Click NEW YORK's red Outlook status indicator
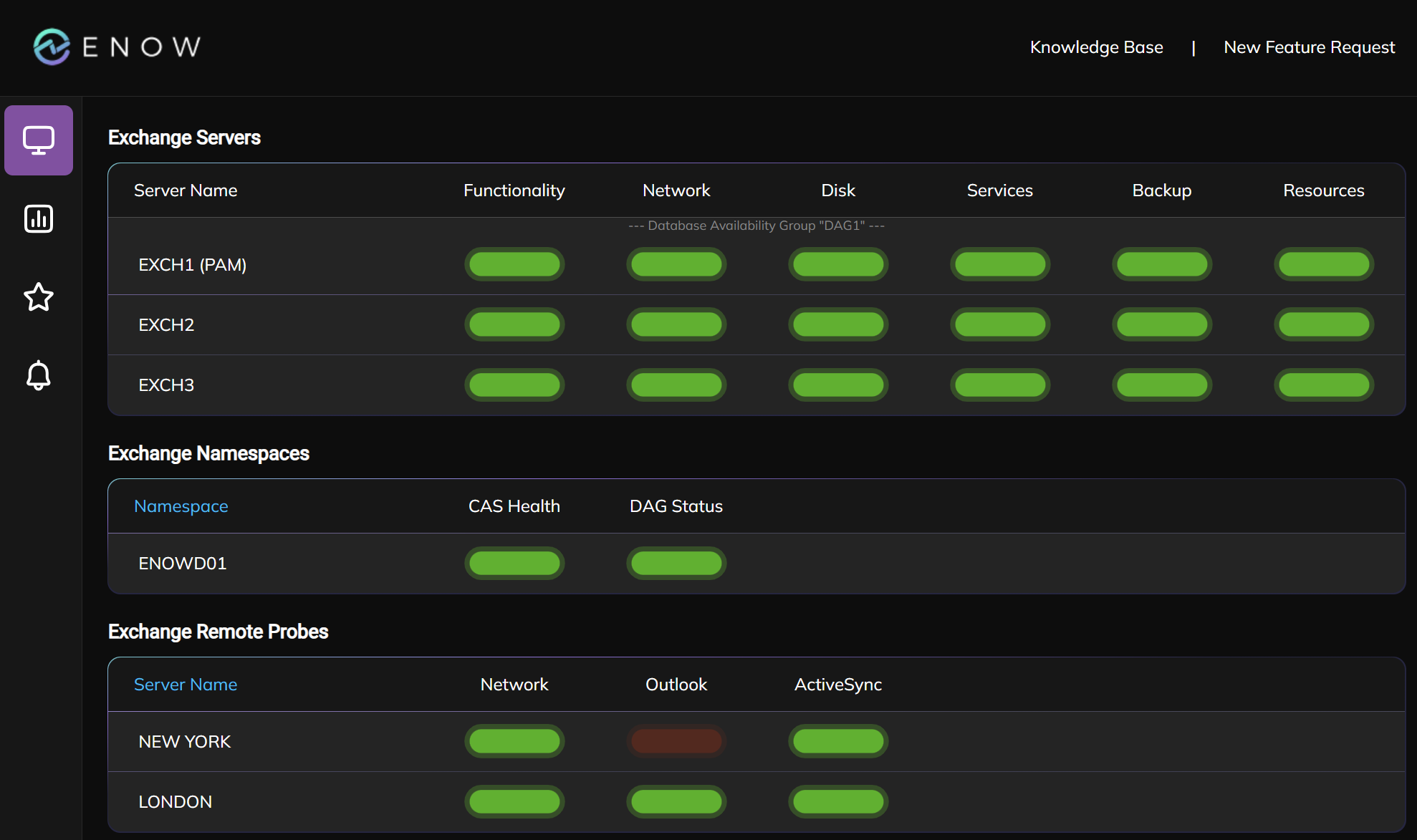 676,741
